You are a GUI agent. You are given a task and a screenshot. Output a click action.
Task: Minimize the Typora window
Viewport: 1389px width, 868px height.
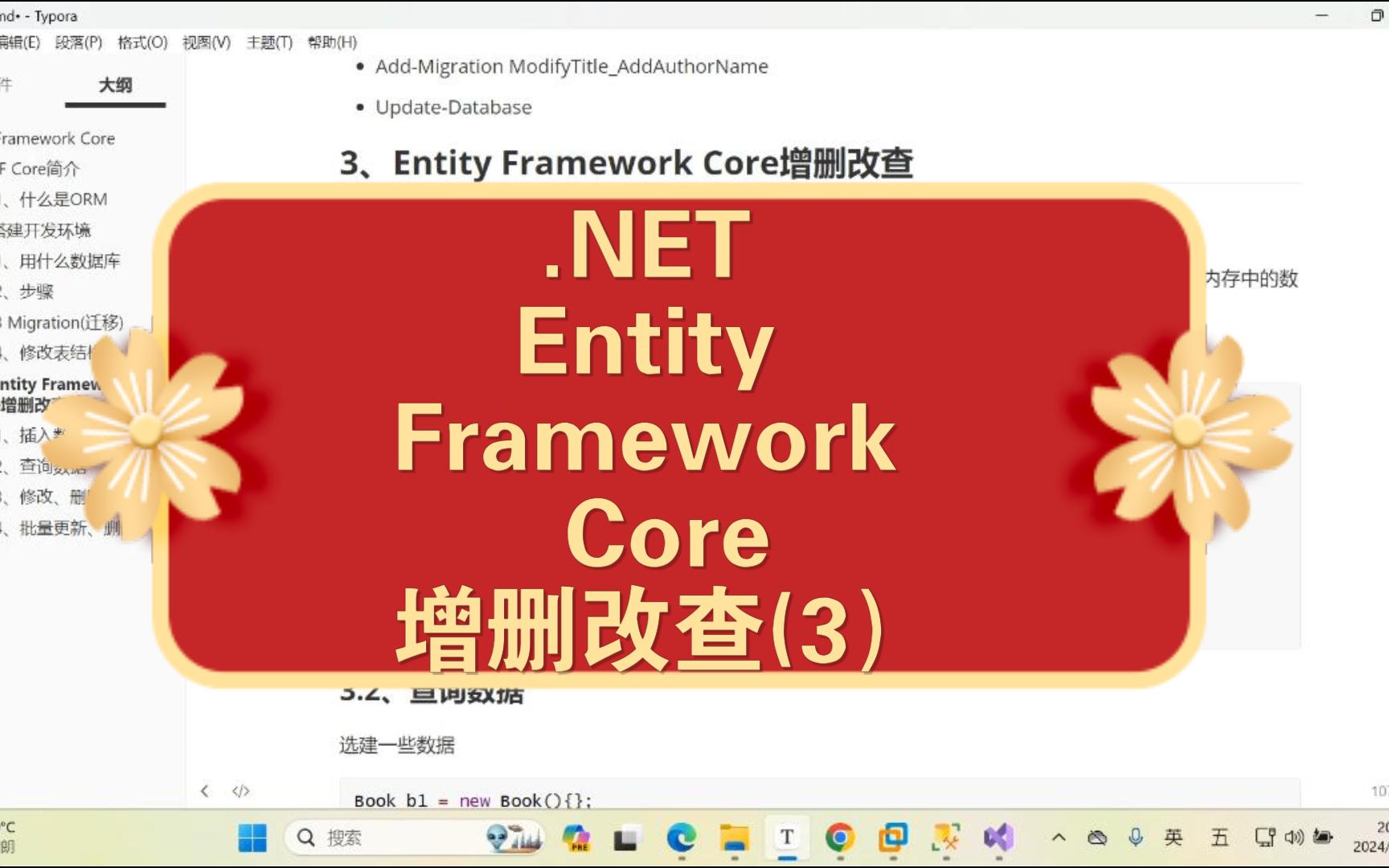coord(1321,15)
